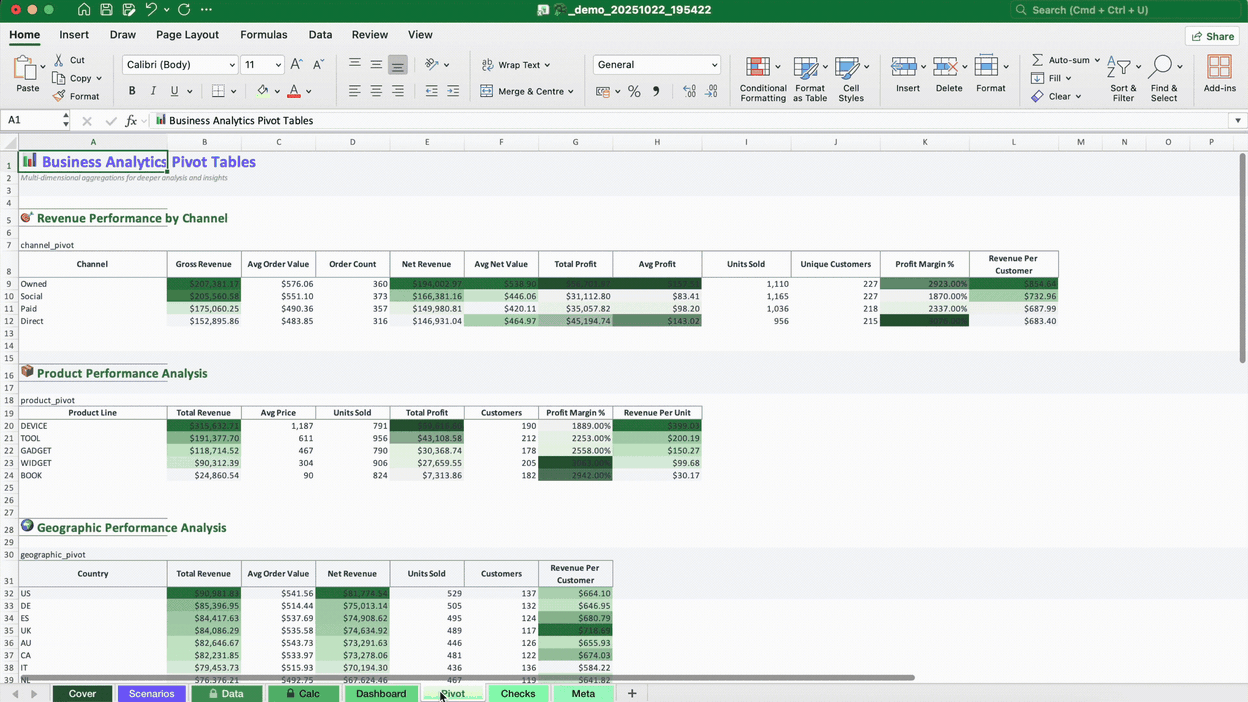Add a new worksheet with the plus button
The width and height of the screenshot is (1248, 702).
pyautogui.click(x=631, y=693)
